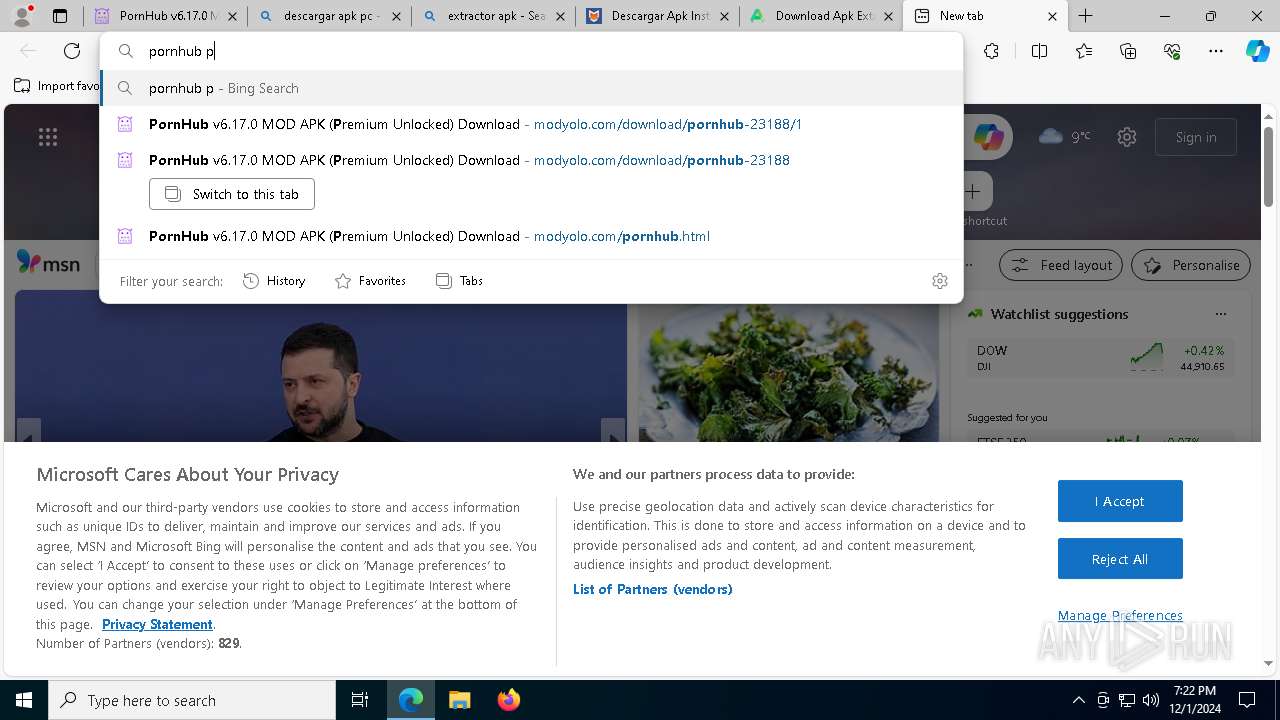This screenshot has width=1280, height=720.
Task: Click the Copilot icon on new tab page
Action: (989, 137)
